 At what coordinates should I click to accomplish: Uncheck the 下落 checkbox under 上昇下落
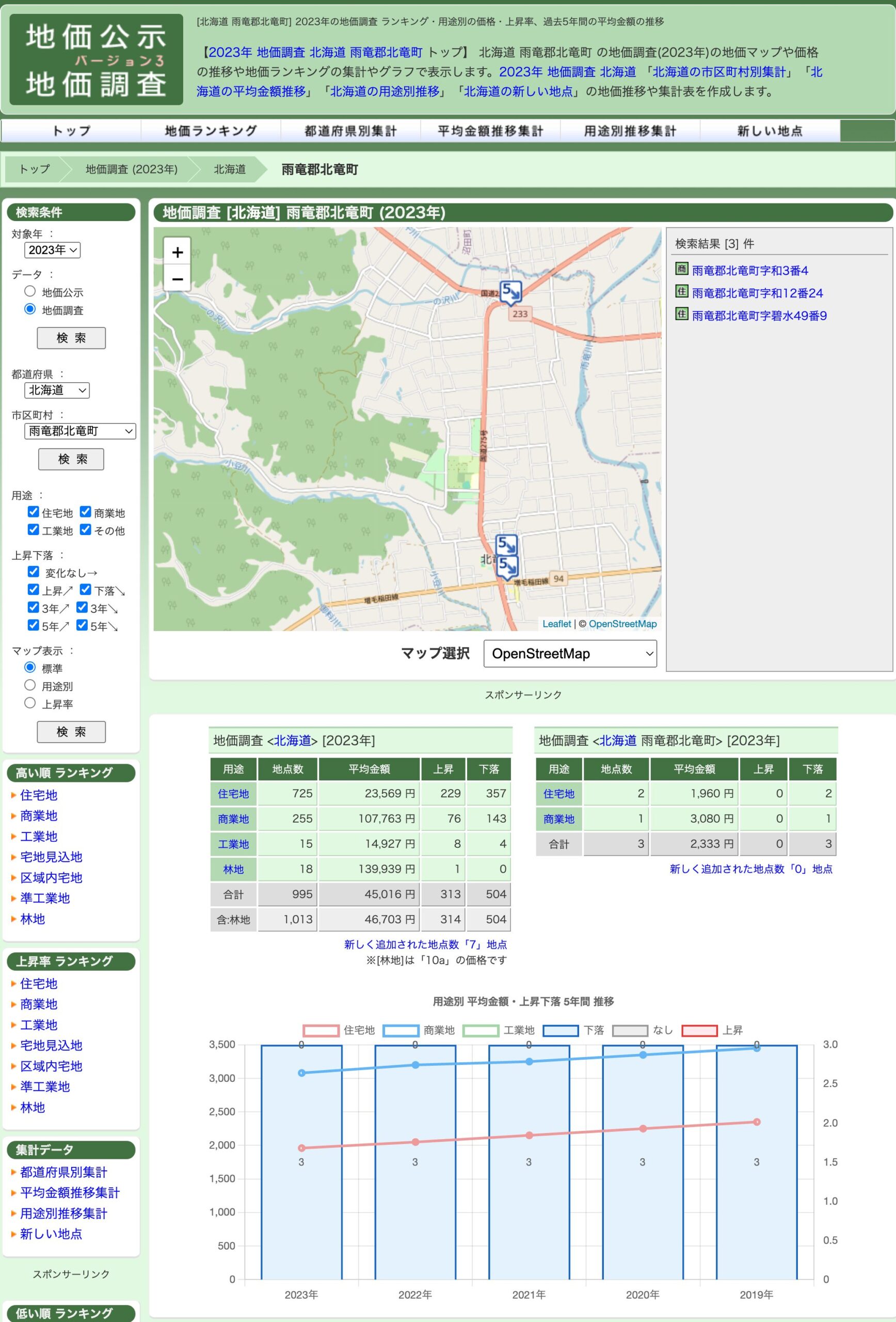[x=85, y=590]
